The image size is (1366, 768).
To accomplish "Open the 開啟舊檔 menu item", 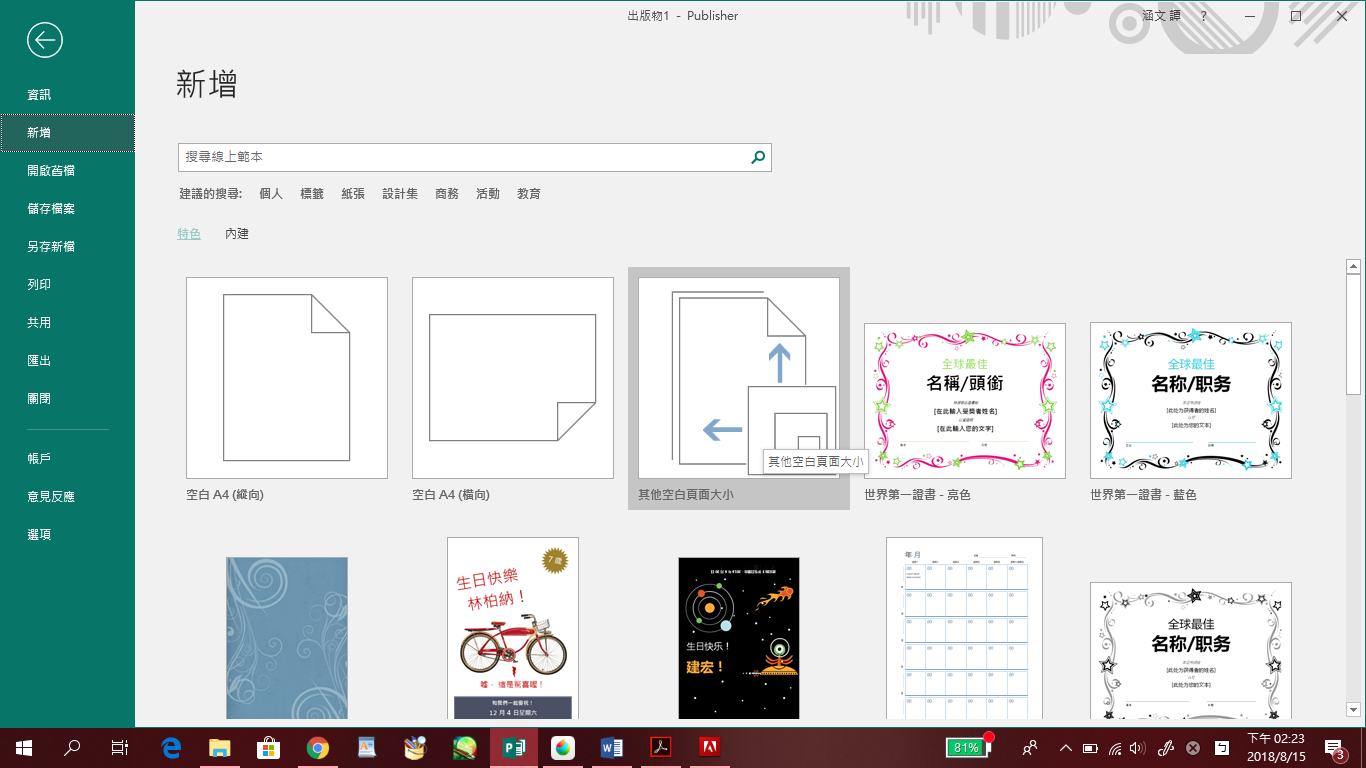I will click(x=51, y=171).
